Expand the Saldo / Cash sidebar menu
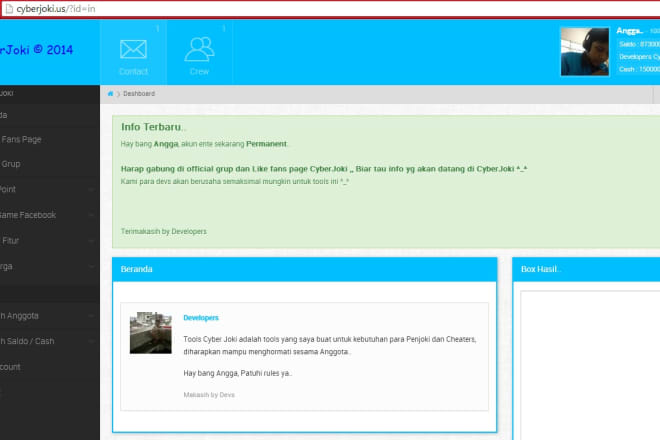This screenshot has width=660, height=440. 50,341
